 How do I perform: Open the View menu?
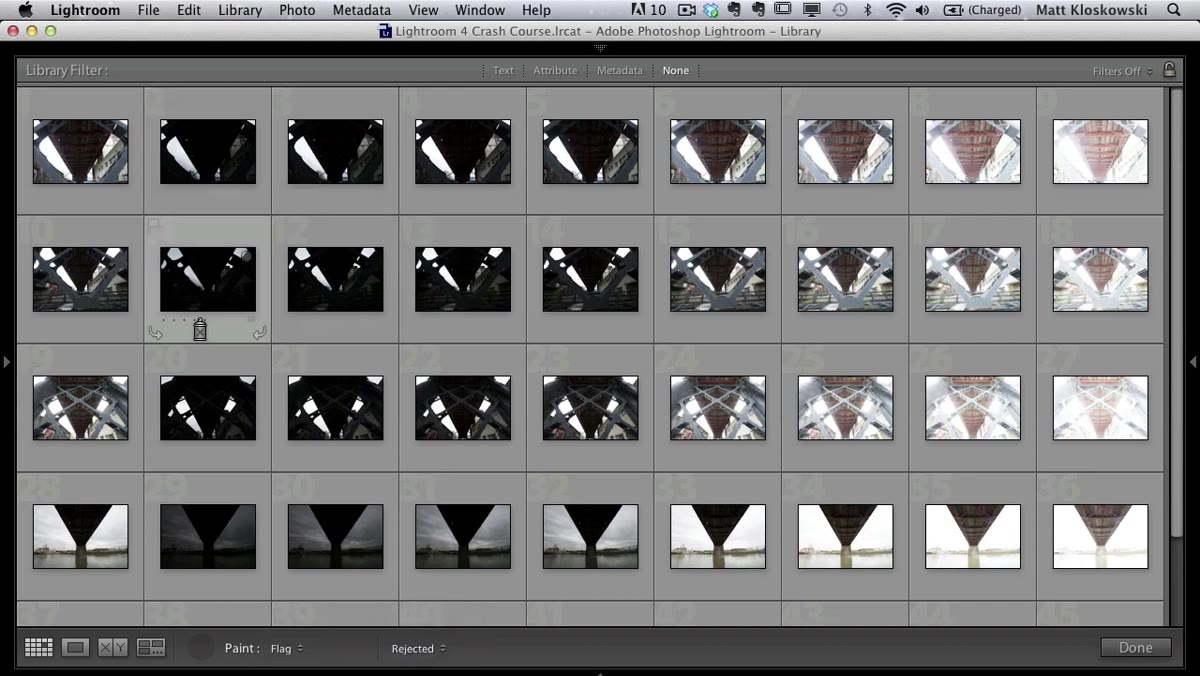424,10
